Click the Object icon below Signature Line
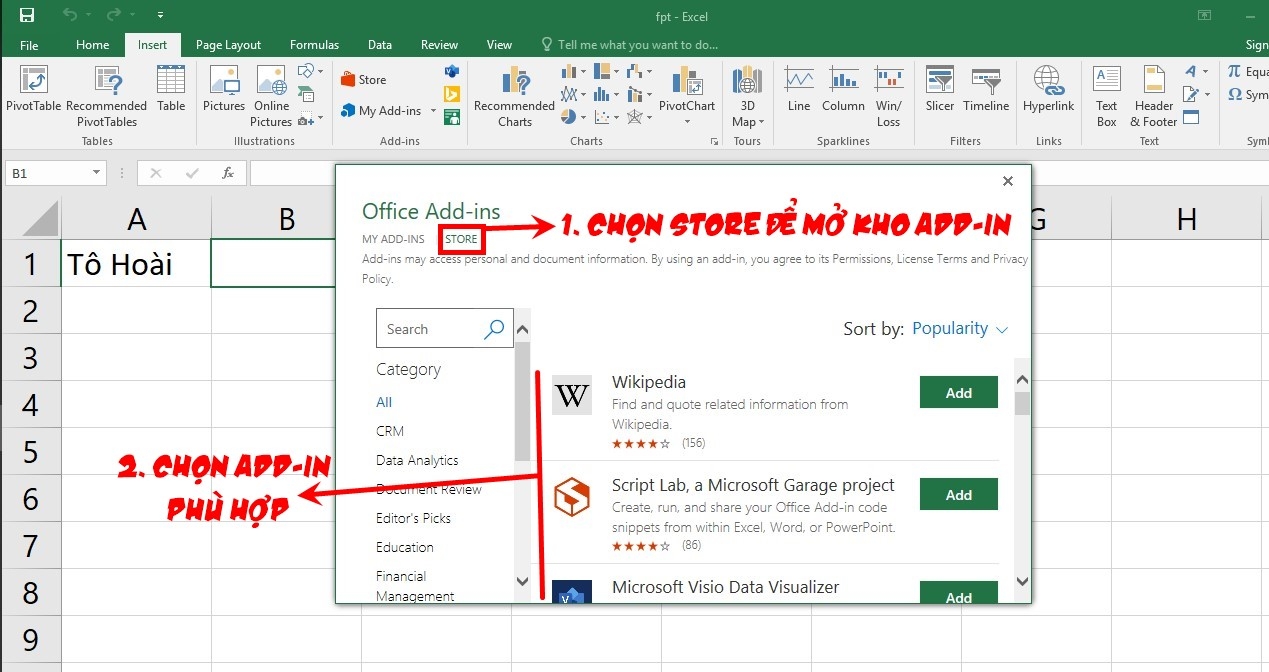Viewport: 1269px width, 672px height. [x=1190, y=117]
